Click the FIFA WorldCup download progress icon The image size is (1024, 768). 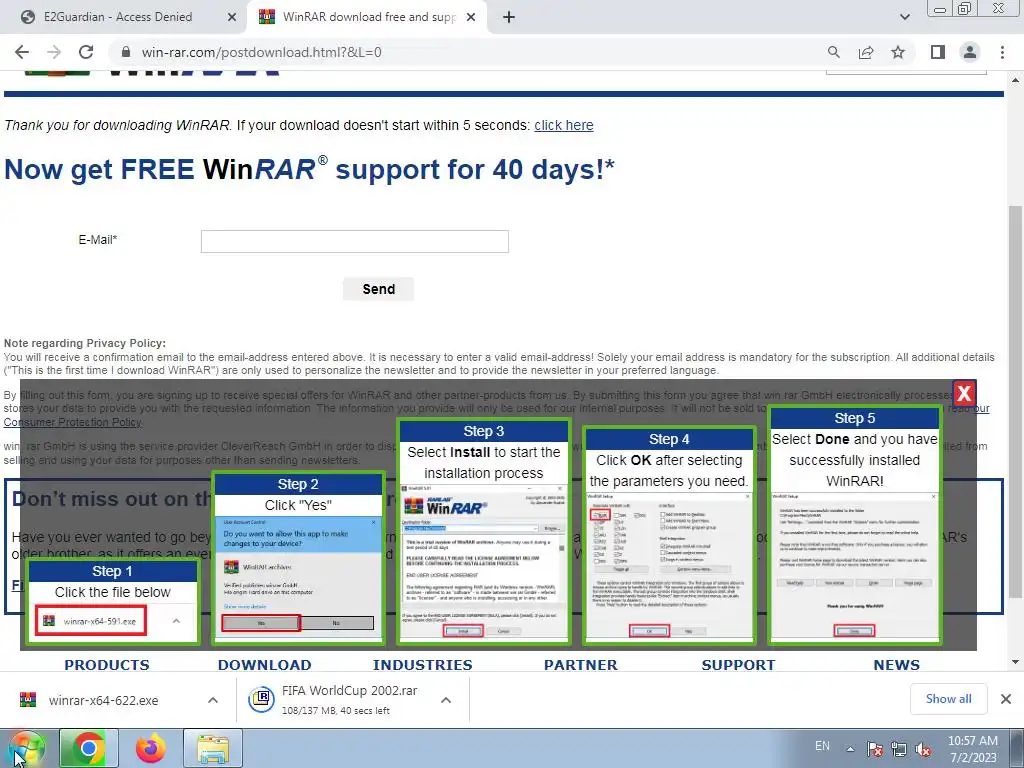click(261, 699)
